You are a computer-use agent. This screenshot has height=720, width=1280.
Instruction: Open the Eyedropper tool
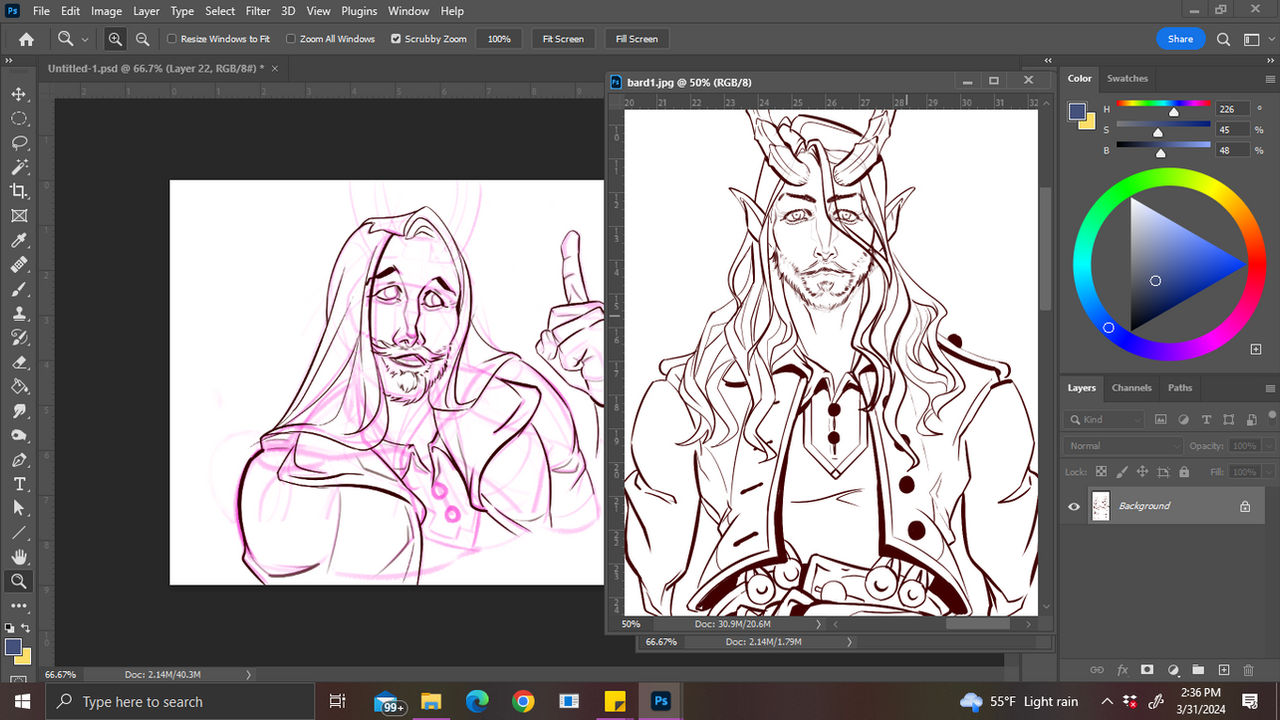(x=20, y=240)
